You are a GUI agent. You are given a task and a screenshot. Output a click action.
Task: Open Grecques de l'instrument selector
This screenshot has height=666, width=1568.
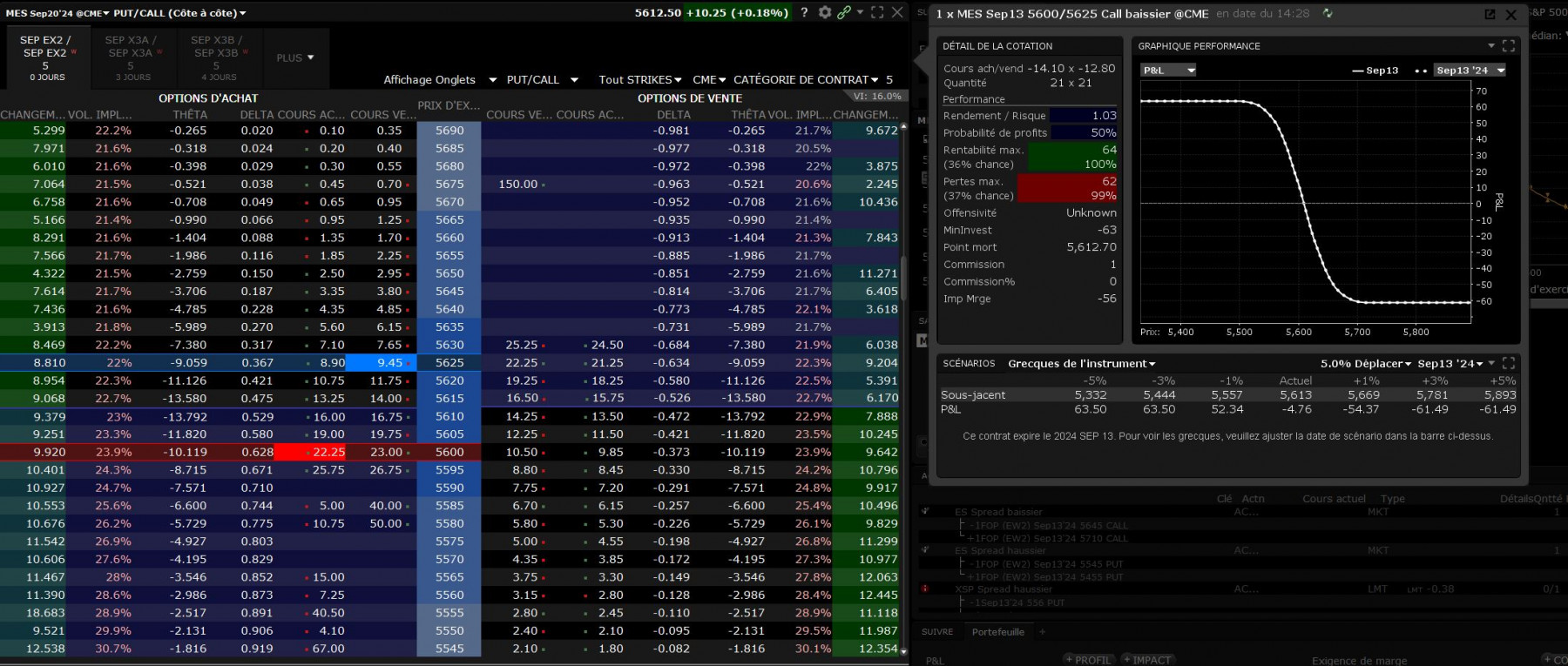point(1081,363)
